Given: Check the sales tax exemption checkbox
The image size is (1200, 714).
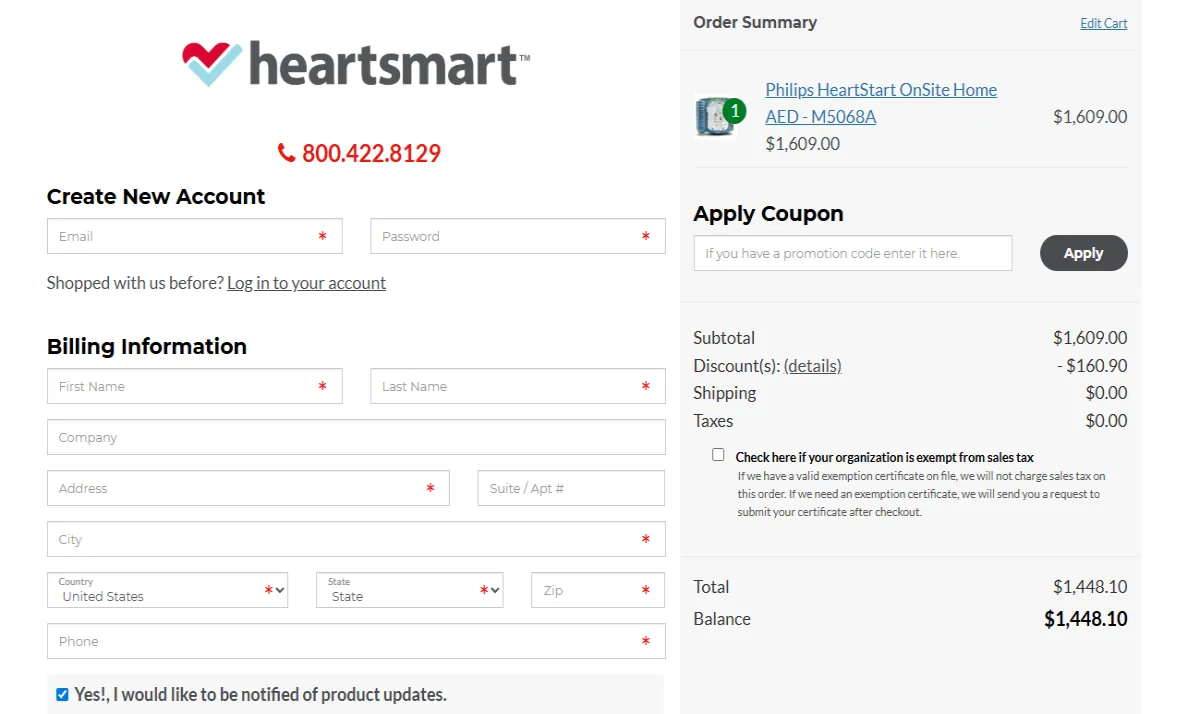Looking at the screenshot, I should 718,454.
